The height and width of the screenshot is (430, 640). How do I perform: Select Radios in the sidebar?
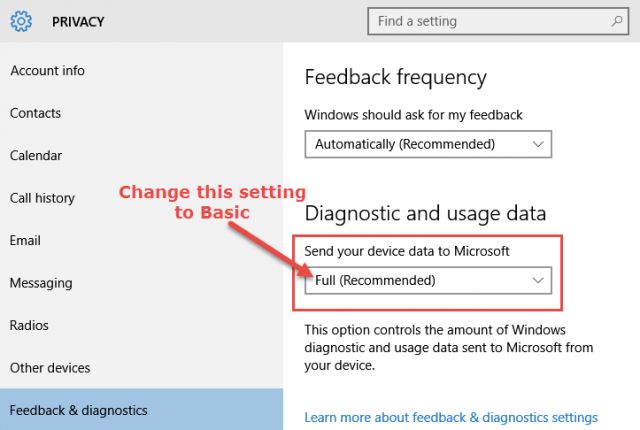click(29, 325)
